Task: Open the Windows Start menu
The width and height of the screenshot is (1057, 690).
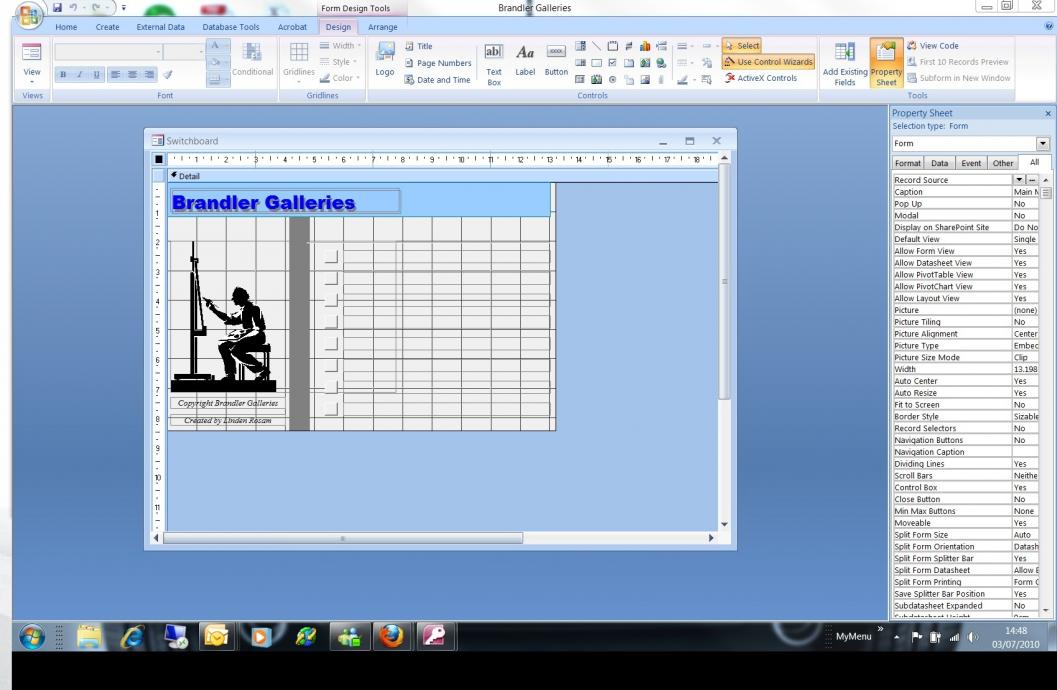Action: pos(32,636)
